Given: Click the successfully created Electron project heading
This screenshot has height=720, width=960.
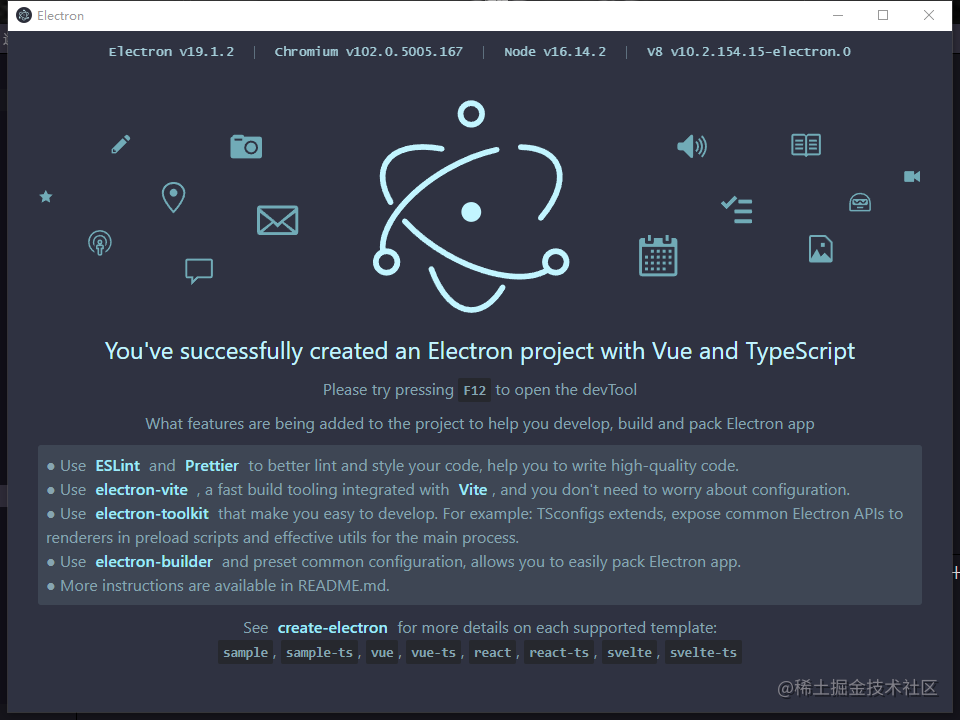Looking at the screenshot, I should pyautogui.click(x=480, y=351).
